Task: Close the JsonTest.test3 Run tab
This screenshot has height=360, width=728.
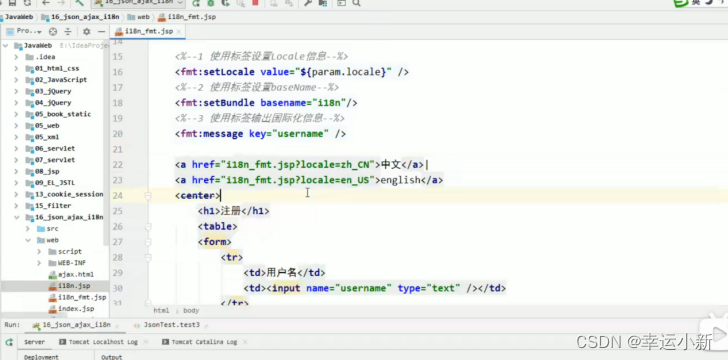Action: tap(207, 325)
